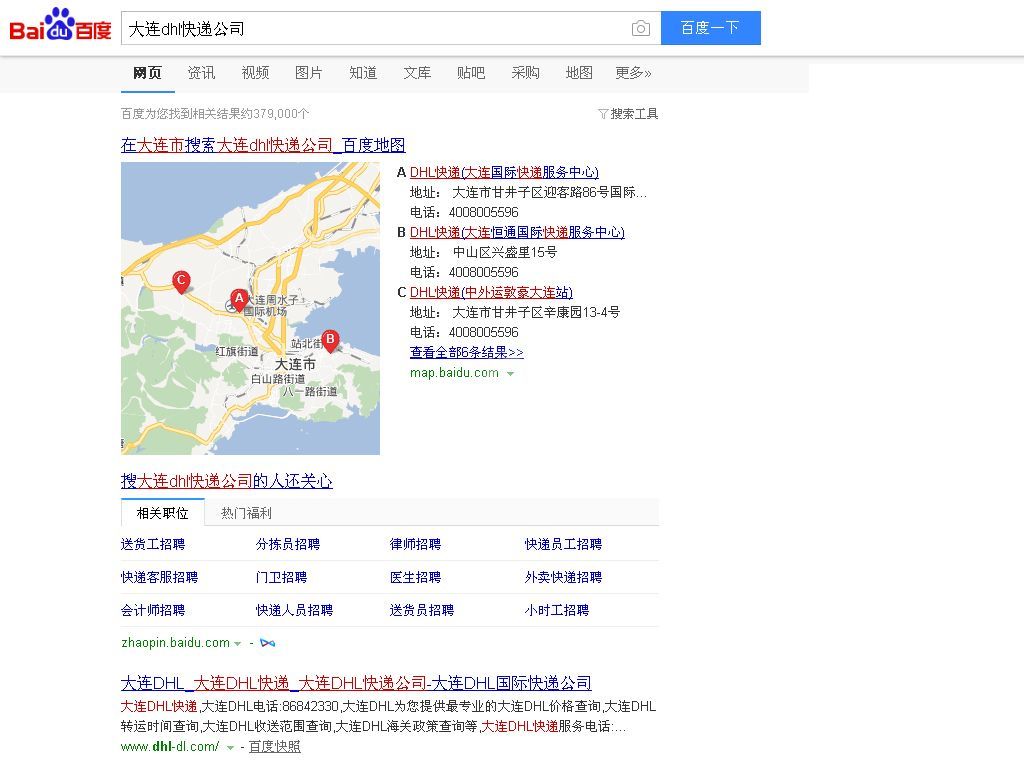This screenshot has height=768, width=1024.
Task: Click the 快递员工招聘 link
Action: 564,544
